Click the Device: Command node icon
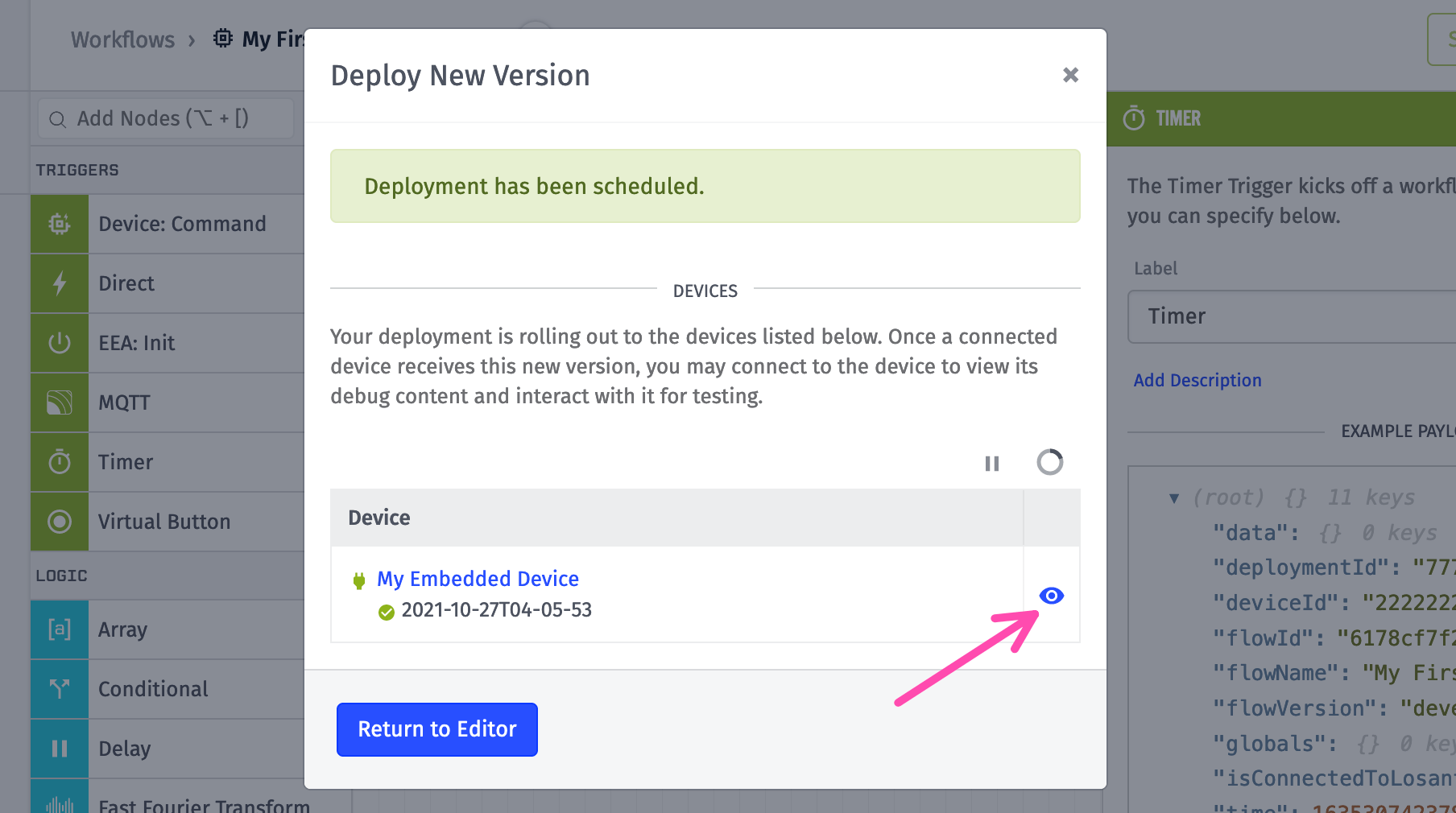The height and width of the screenshot is (813, 1456). (60, 224)
